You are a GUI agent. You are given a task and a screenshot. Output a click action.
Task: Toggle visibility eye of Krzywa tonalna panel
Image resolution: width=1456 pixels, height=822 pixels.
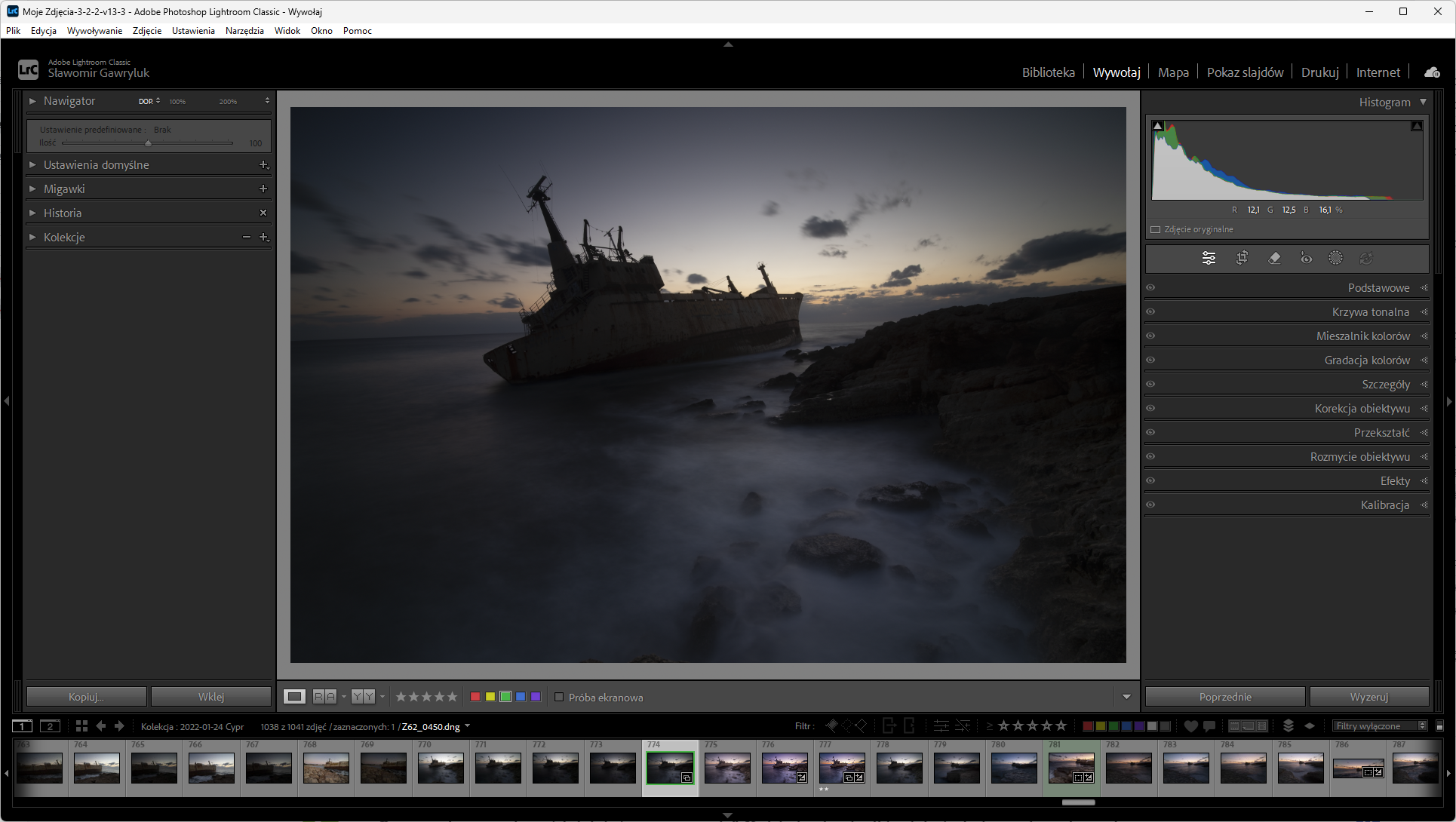coord(1150,311)
